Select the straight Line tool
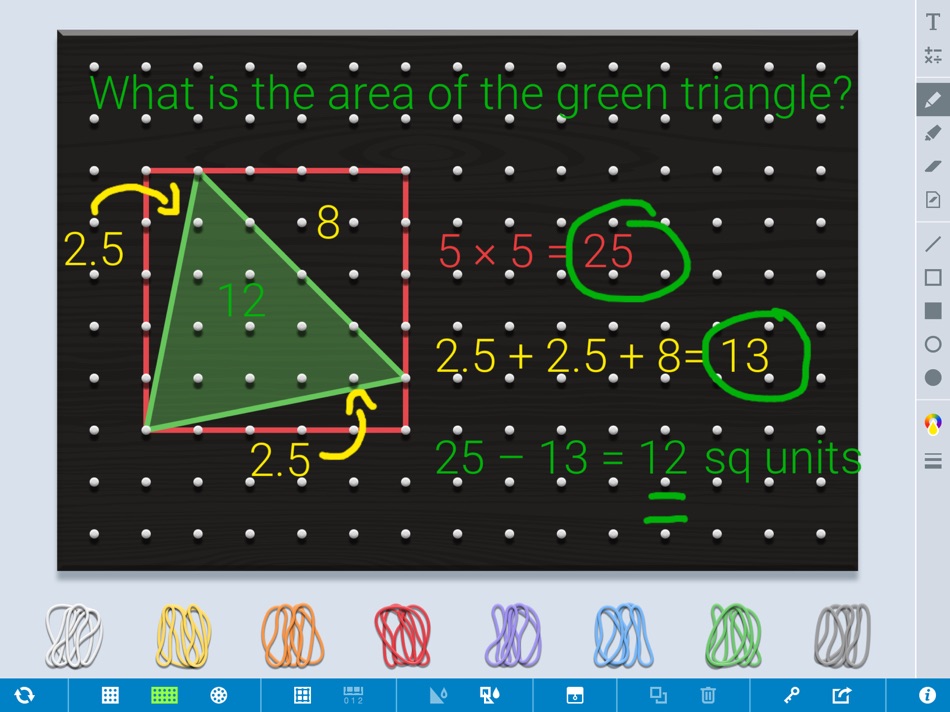 pos(933,244)
